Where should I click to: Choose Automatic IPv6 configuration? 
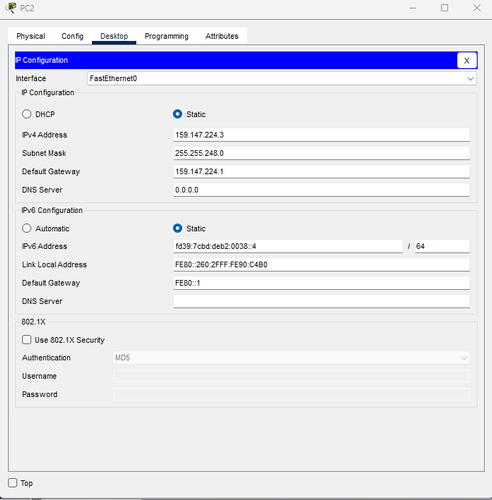click(x=27, y=228)
